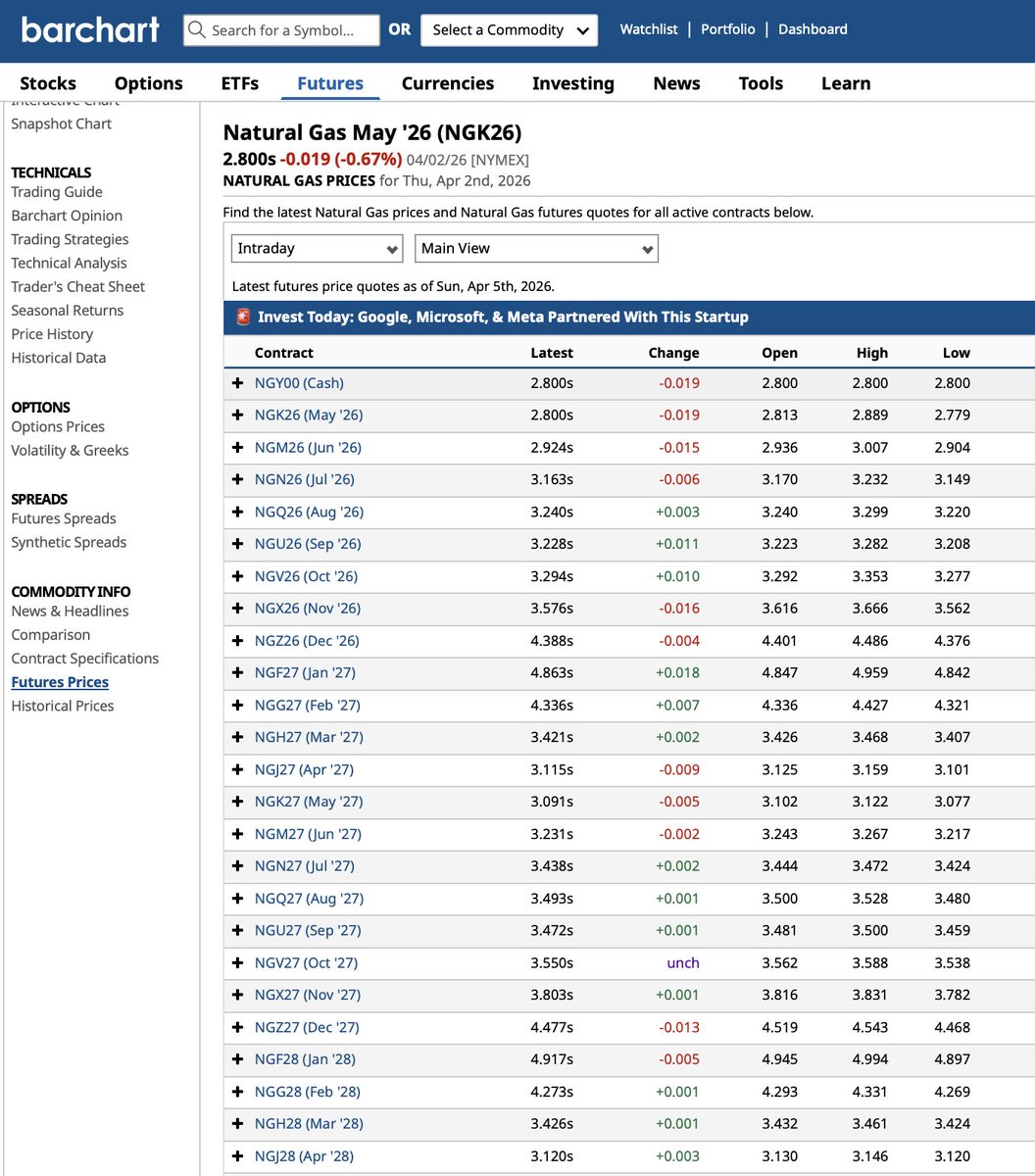Open Futures Spreads link
This screenshot has height=1176, width=1035.
click(64, 518)
